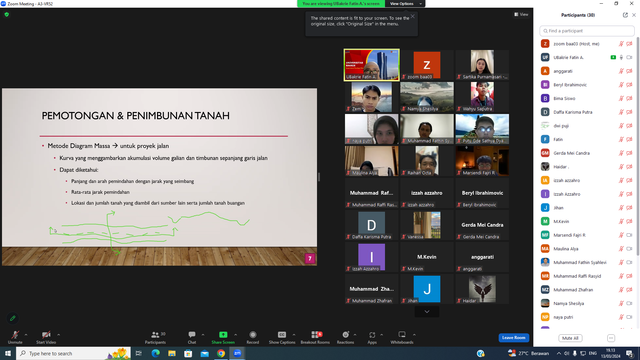The image size is (640, 360).
Task: Open Task View on taskbar
Action: [x=139, y=353]
